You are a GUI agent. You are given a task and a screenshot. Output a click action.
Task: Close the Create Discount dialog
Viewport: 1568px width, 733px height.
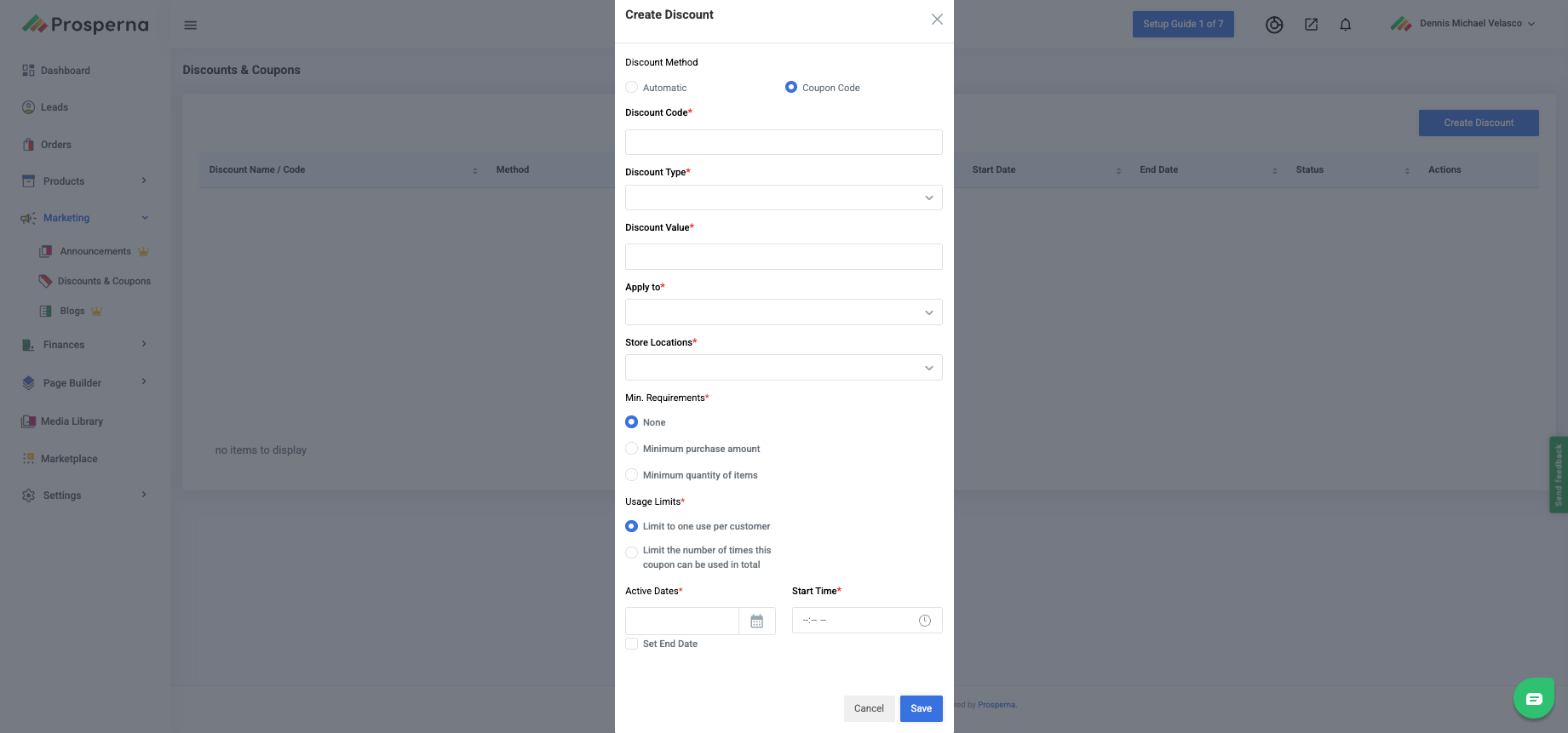tap(937, 20)
